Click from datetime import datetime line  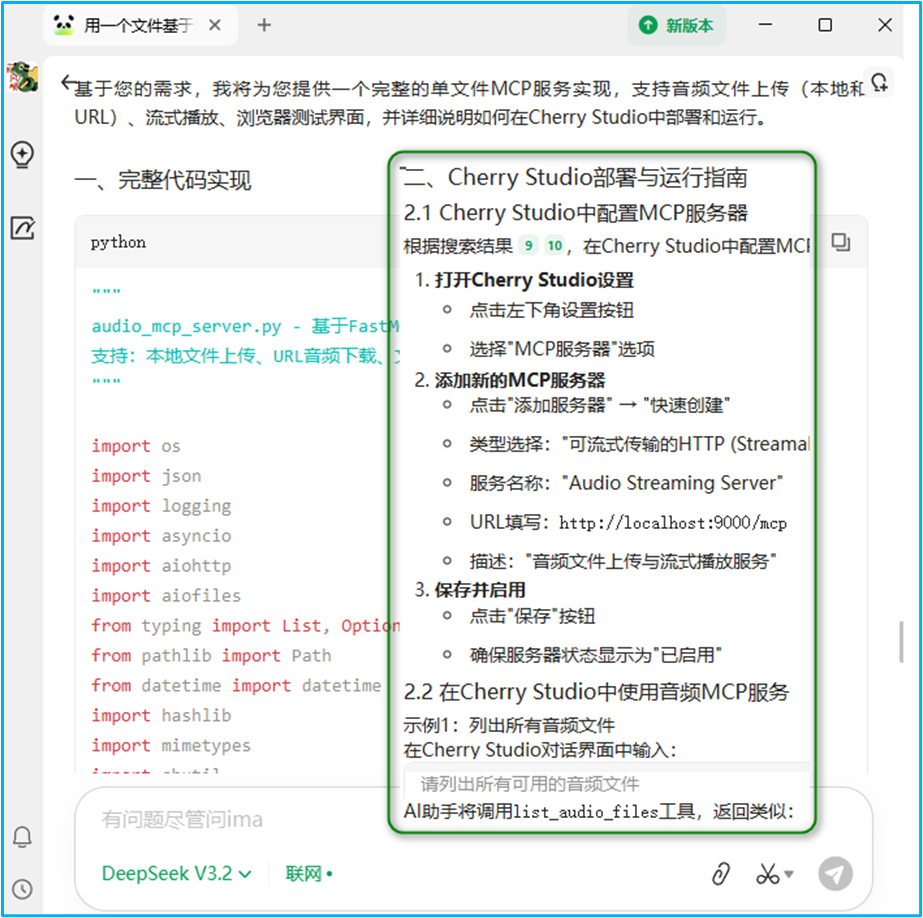[x=236, y=685]
